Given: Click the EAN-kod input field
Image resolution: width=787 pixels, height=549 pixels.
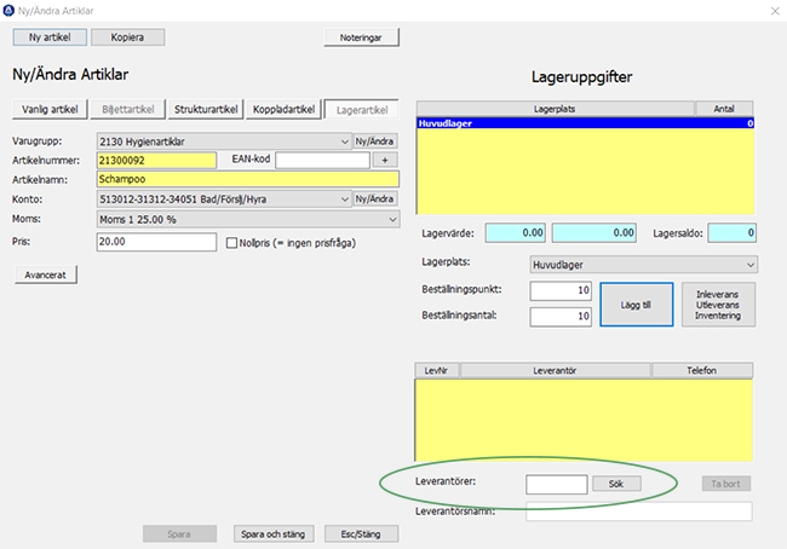Looking at the screenshot, I should click(323, 160).
